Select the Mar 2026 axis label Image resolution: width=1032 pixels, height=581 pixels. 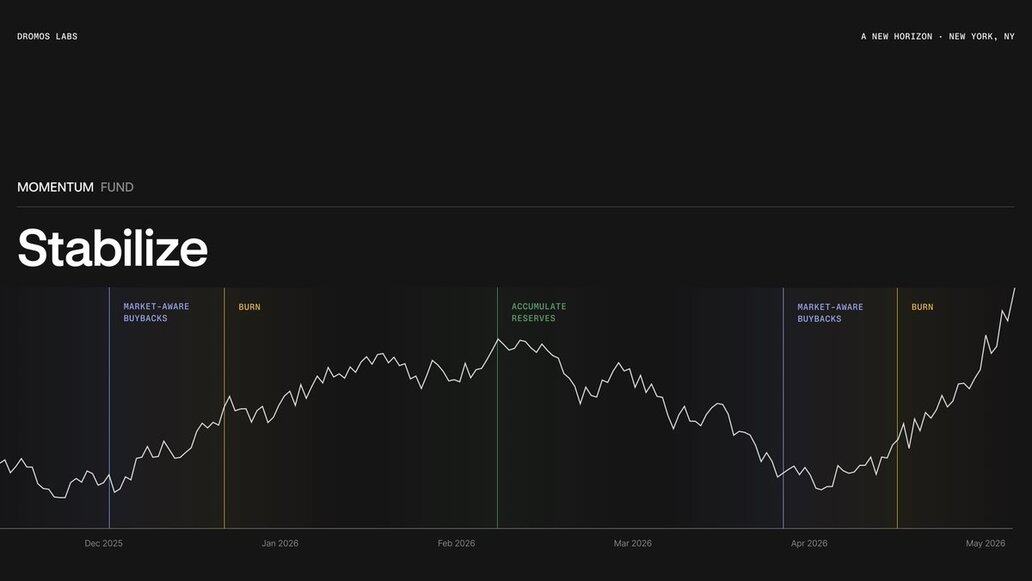pos(632,544)
